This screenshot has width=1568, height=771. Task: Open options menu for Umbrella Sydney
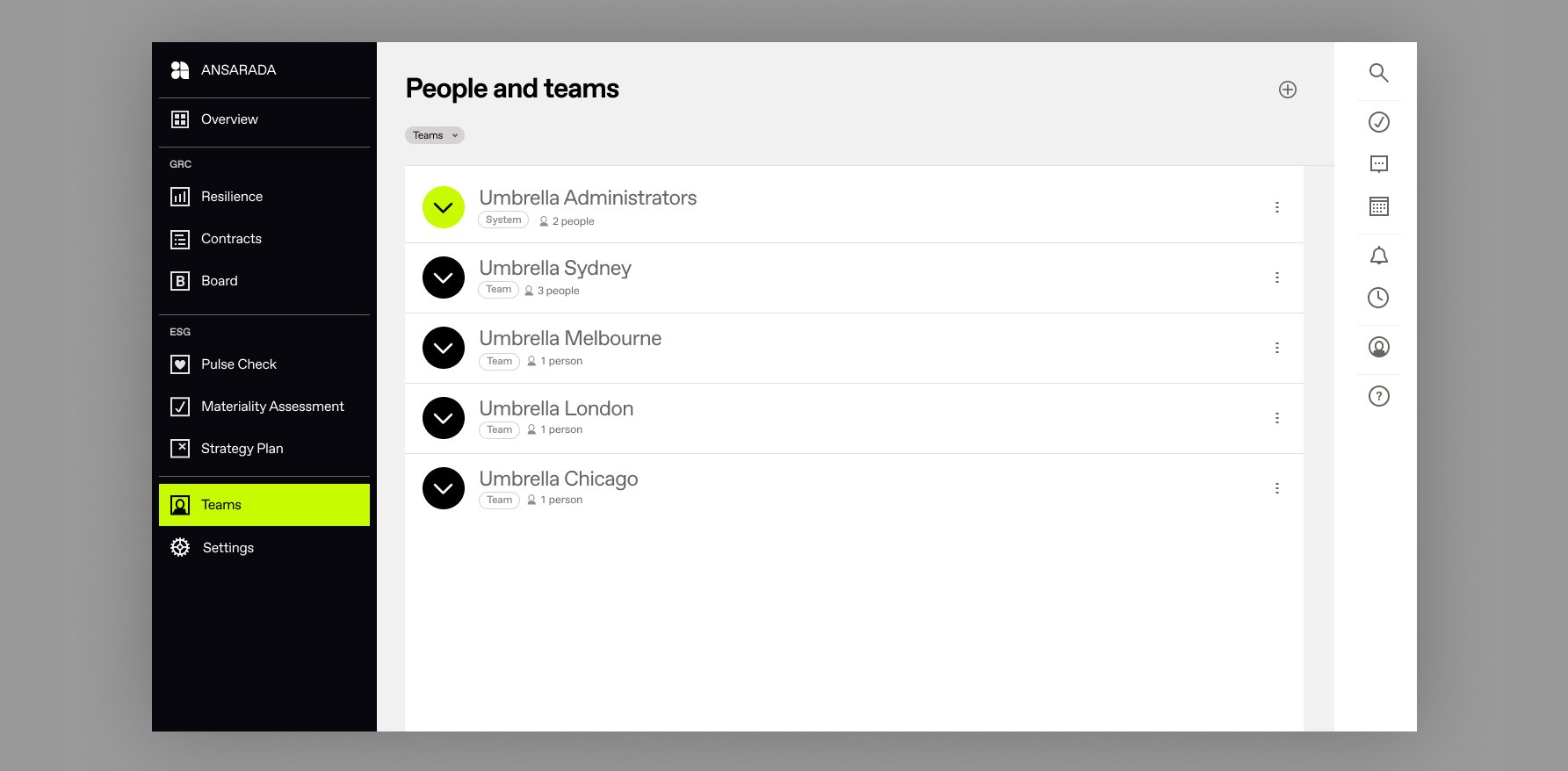click(x=1277, y=277)
